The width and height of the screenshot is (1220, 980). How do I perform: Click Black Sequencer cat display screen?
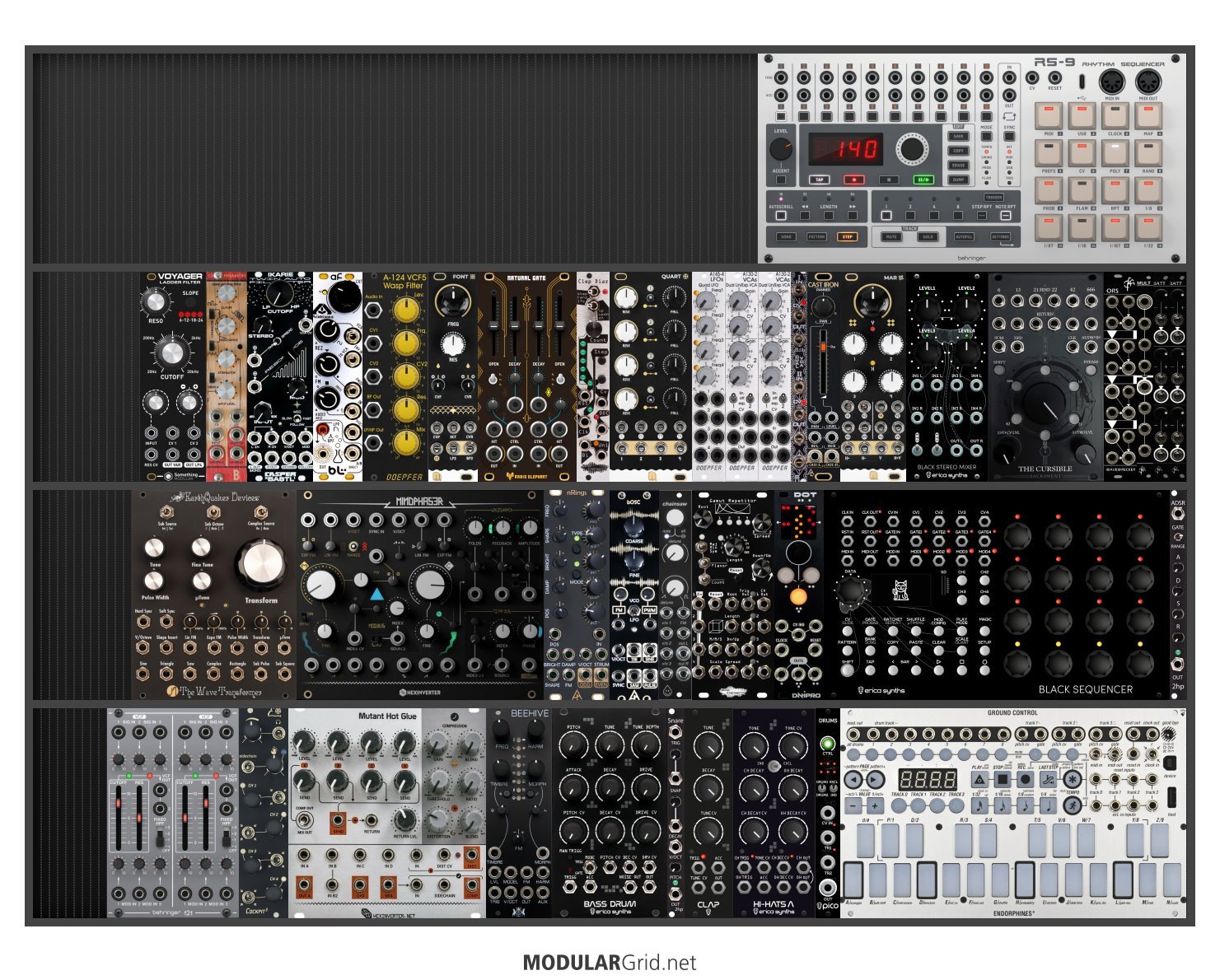point(902,590)
